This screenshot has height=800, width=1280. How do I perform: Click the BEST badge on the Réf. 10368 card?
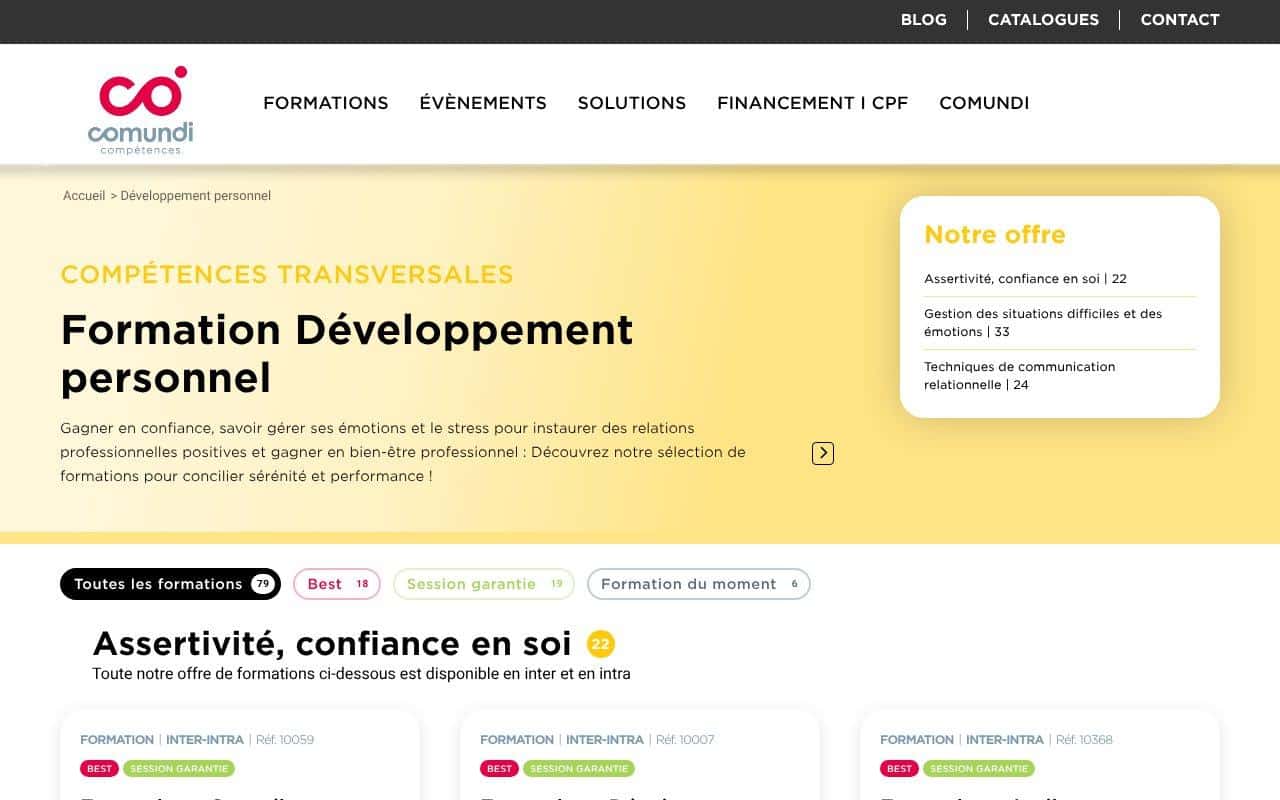(899, 769)
